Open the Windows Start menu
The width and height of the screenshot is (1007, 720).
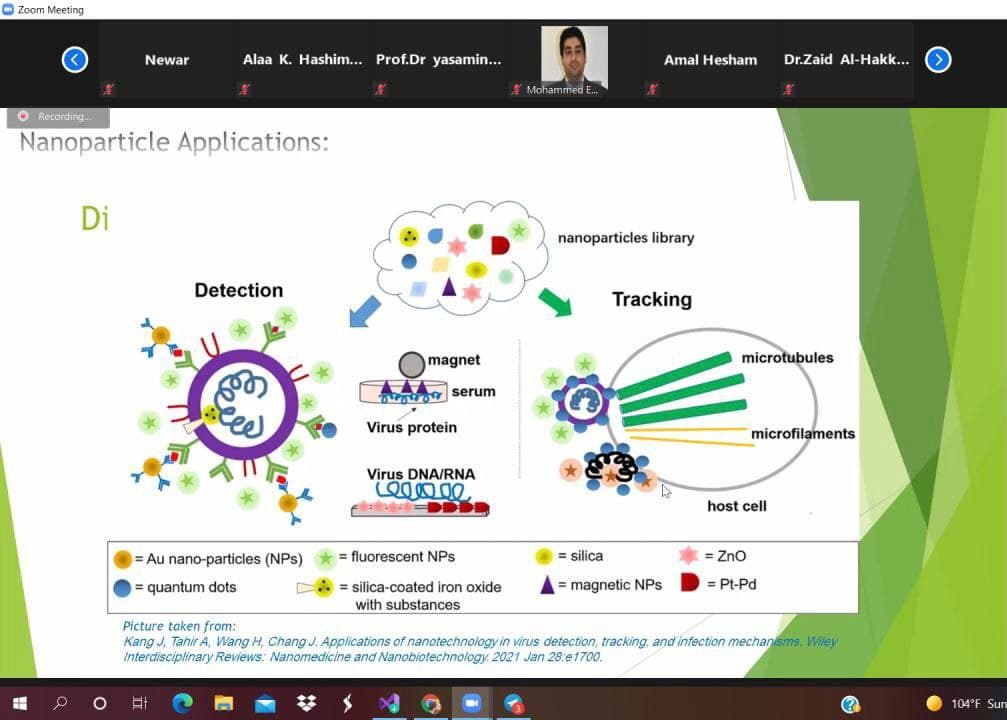[20, 704]
